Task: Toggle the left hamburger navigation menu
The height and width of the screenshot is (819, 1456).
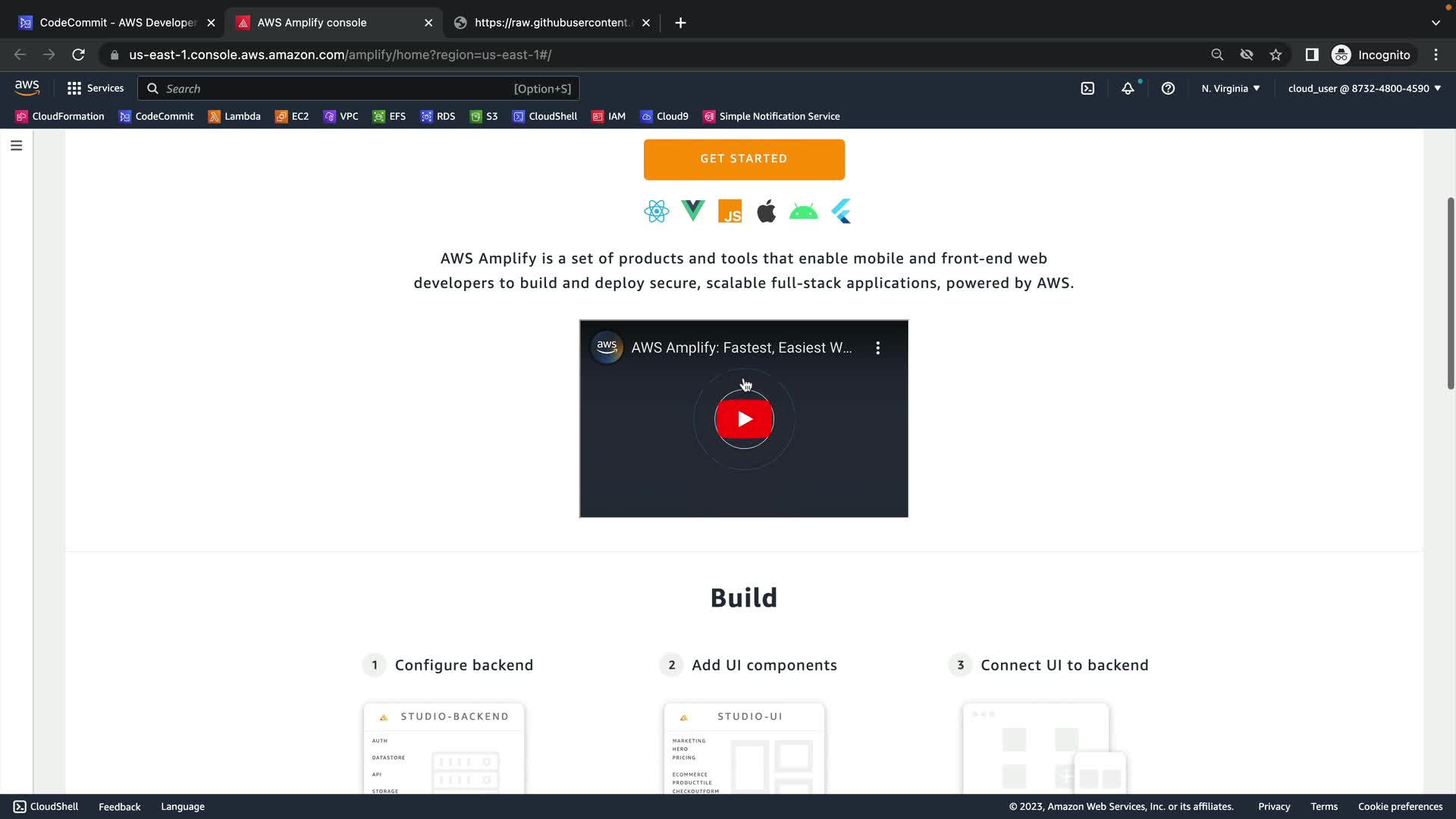Action: (17, 146)
